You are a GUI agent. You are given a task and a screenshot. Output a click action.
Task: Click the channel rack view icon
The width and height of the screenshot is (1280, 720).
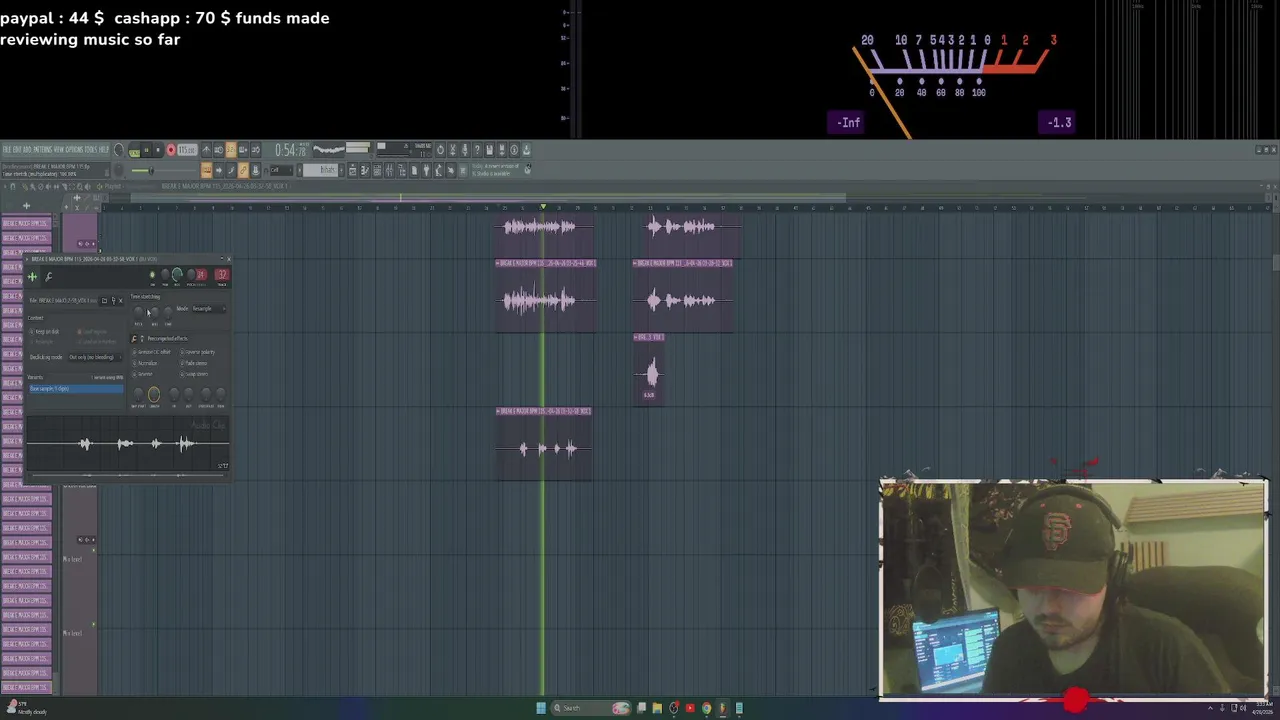(x=377, y=170)
